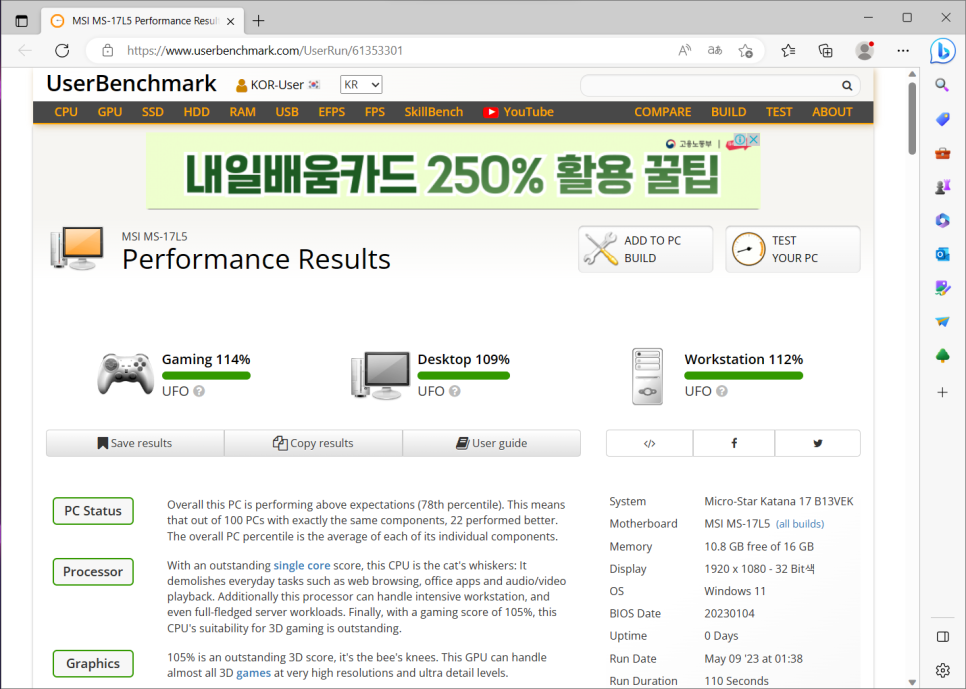Add a sidebar app with plus icon

click(943, 392)
